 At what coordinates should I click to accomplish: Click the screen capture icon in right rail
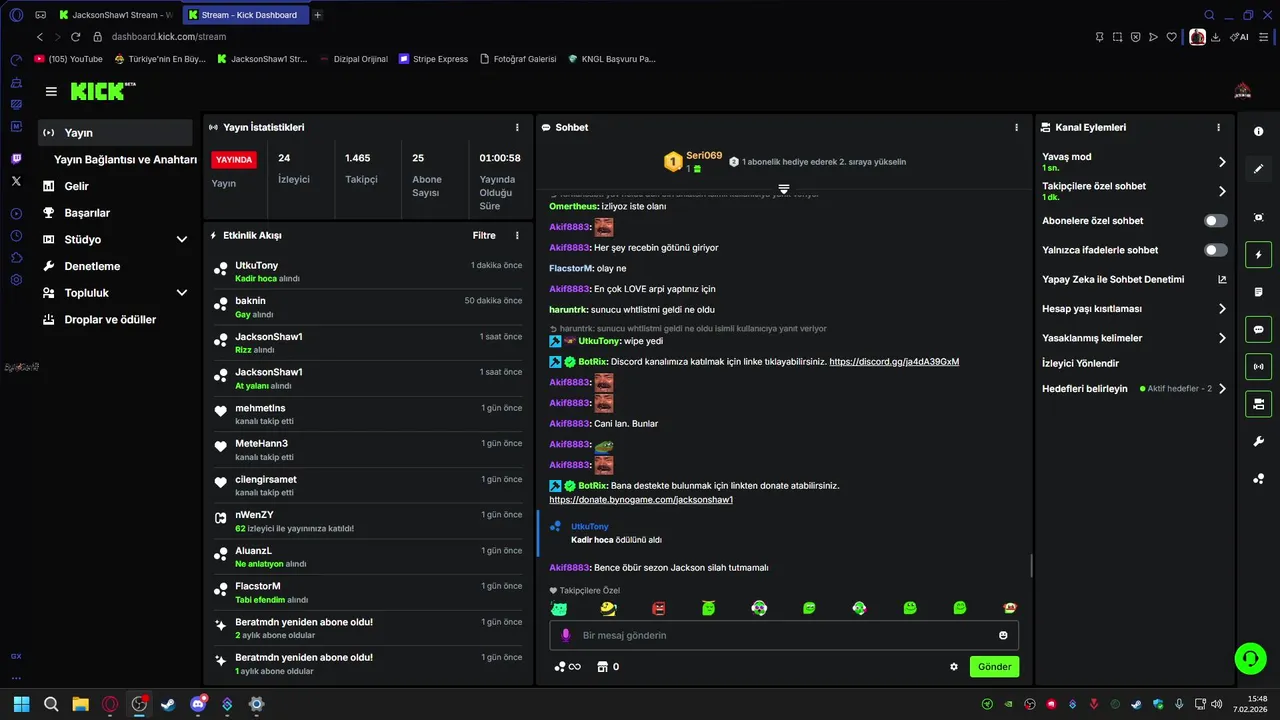[1258, 217]
